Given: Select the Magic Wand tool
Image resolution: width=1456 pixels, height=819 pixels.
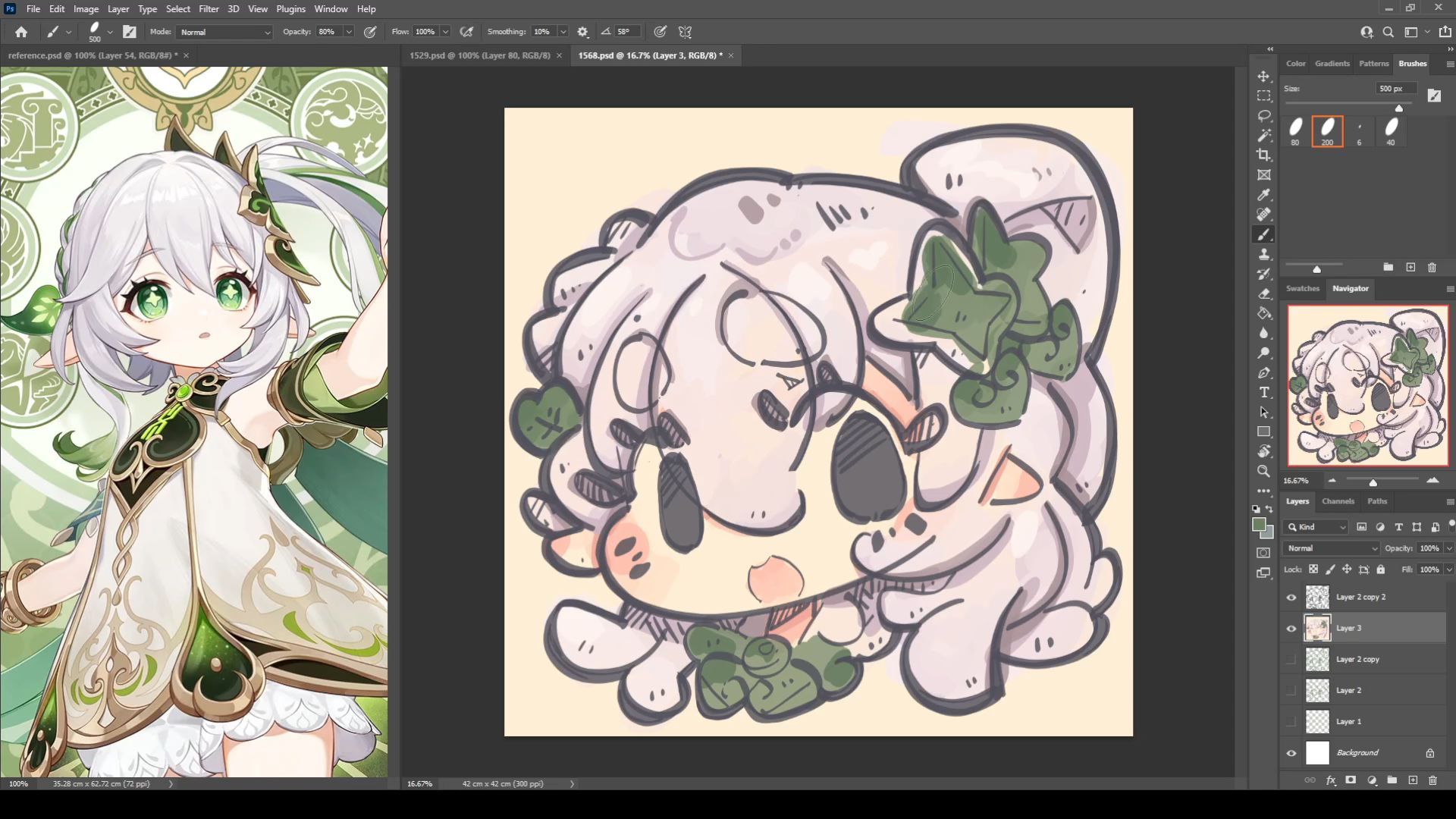Looking at the screenshot, I should [x=1264, y=136].
